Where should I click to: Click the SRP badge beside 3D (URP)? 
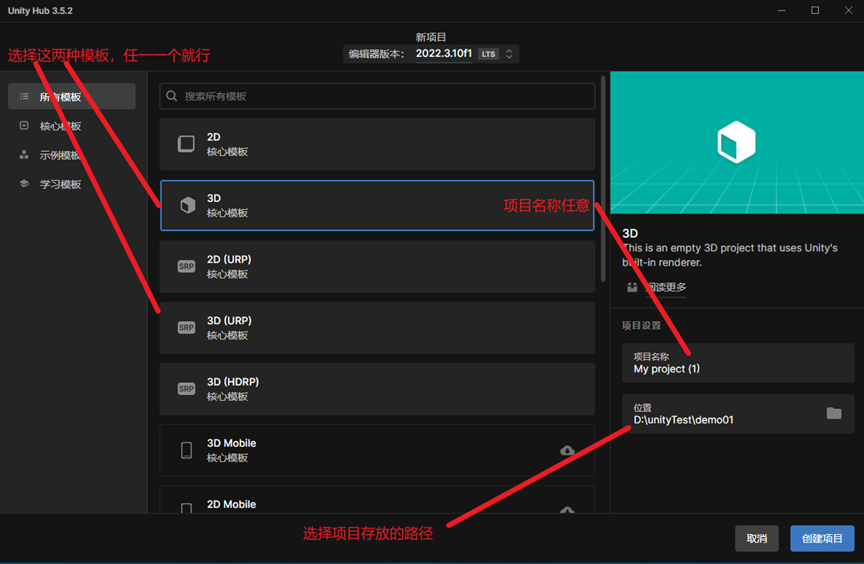pos(186,328)
